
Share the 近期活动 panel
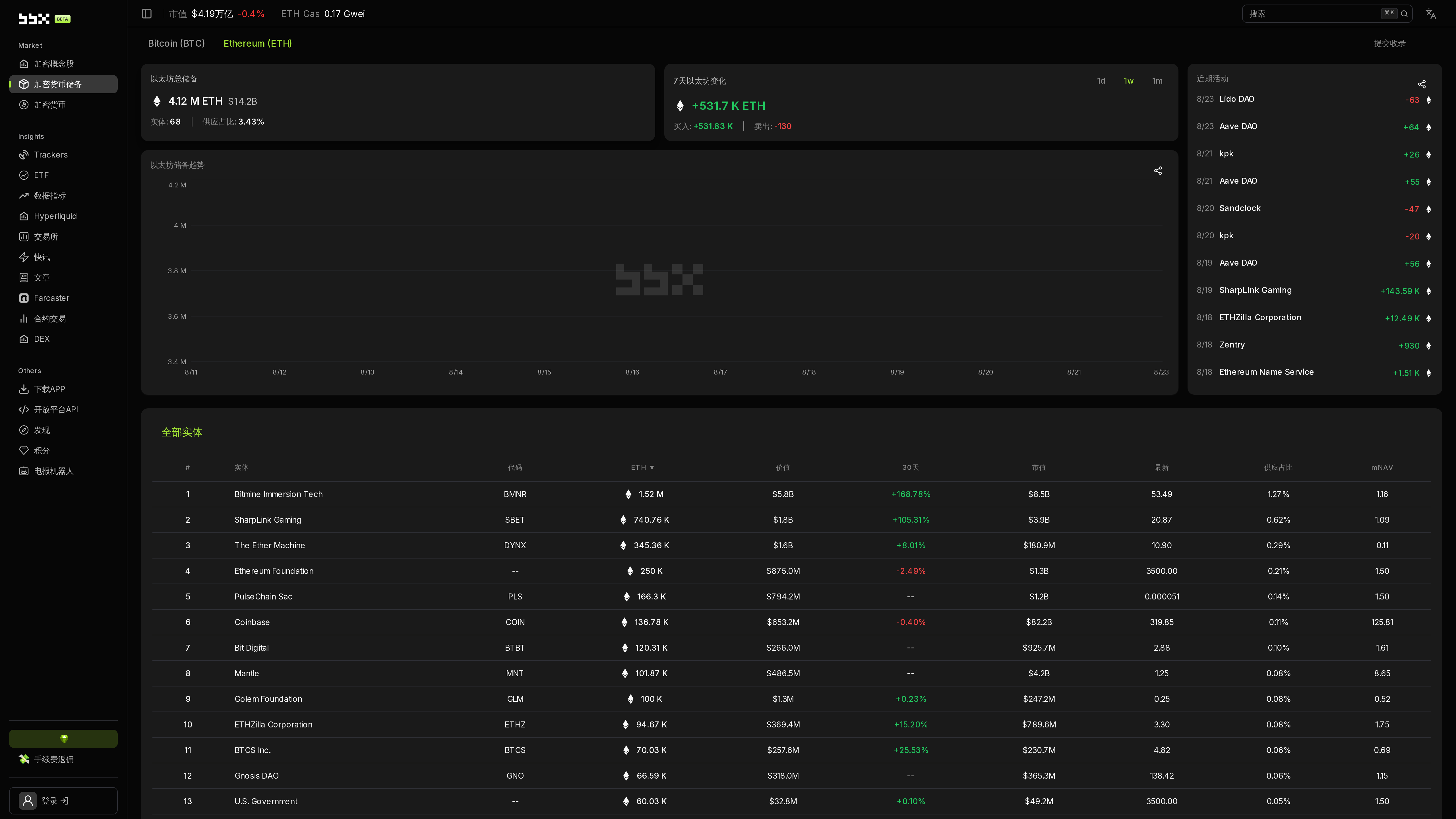pos(1422,85)
